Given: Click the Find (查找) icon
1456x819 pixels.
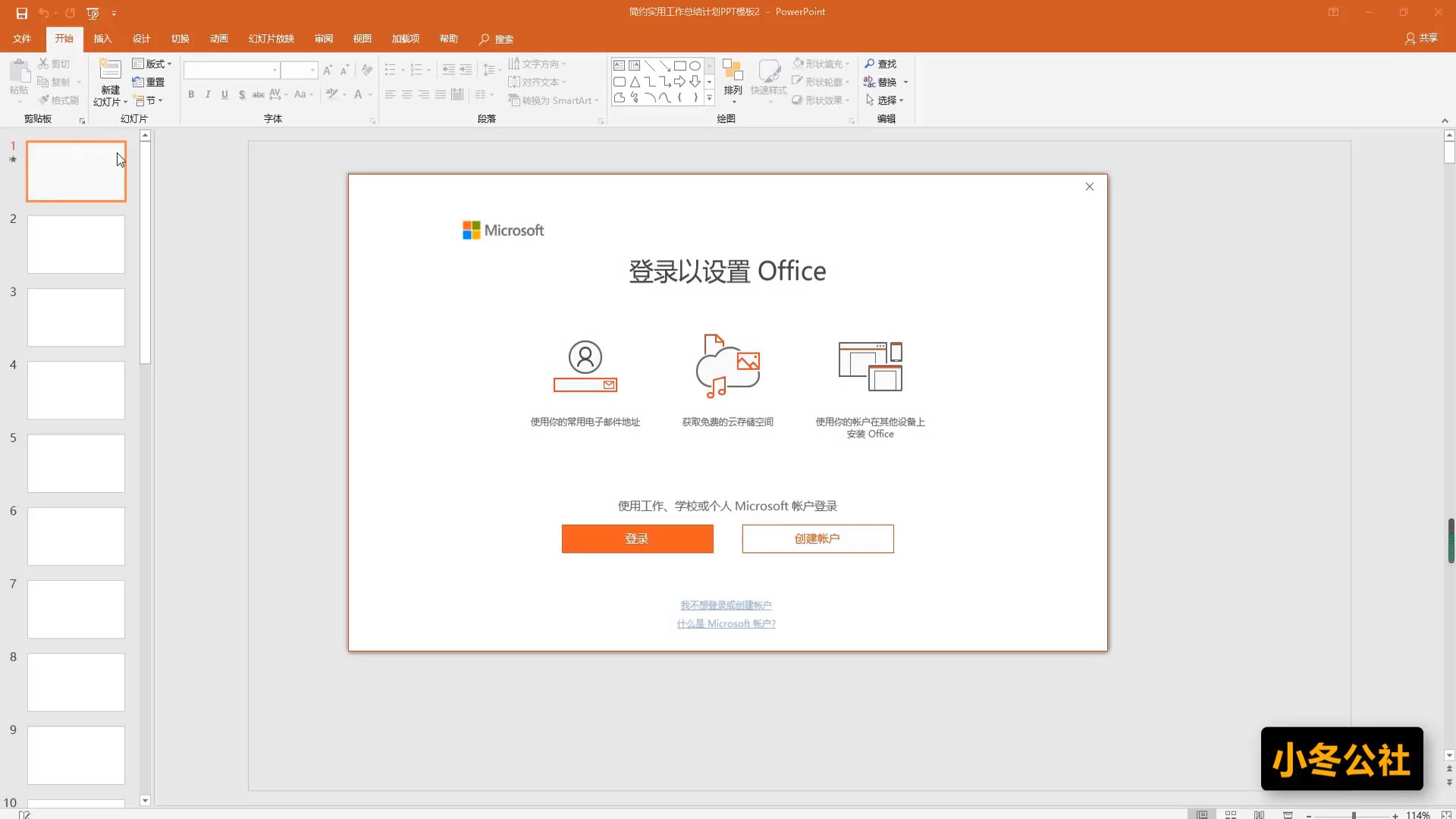Looking at the screenshot, I should tap(880, 64).
